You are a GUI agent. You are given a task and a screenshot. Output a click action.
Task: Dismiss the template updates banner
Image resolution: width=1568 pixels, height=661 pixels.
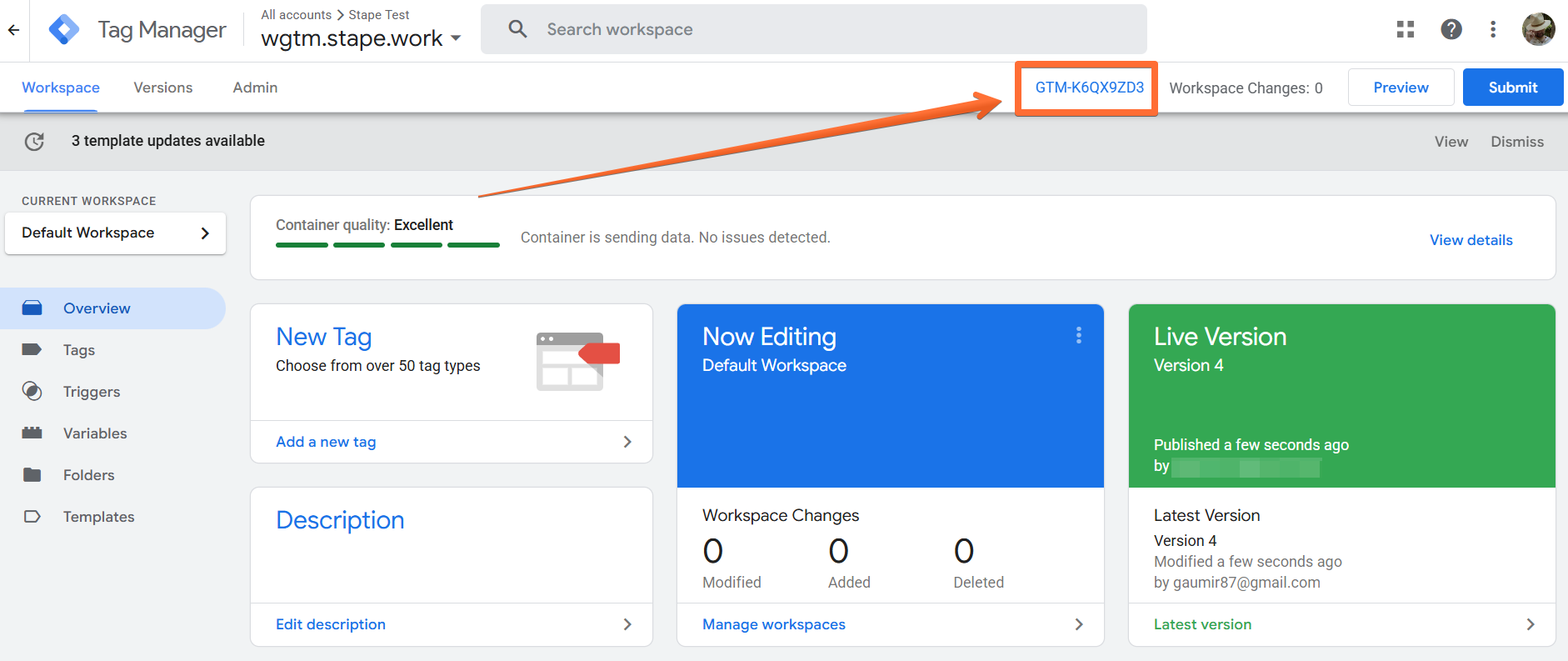pos(1517,142)
